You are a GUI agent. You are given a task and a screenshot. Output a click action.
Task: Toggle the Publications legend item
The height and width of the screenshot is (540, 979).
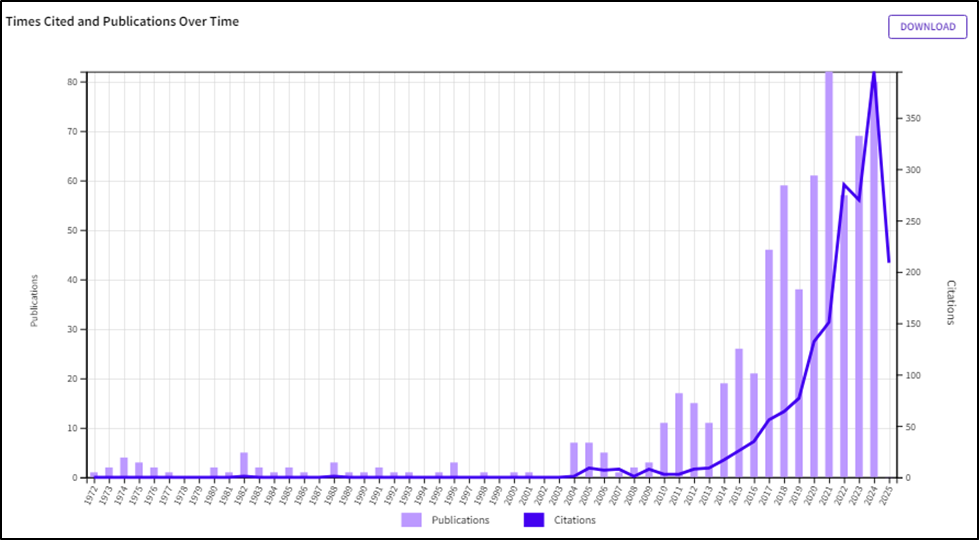coord(460,520)
